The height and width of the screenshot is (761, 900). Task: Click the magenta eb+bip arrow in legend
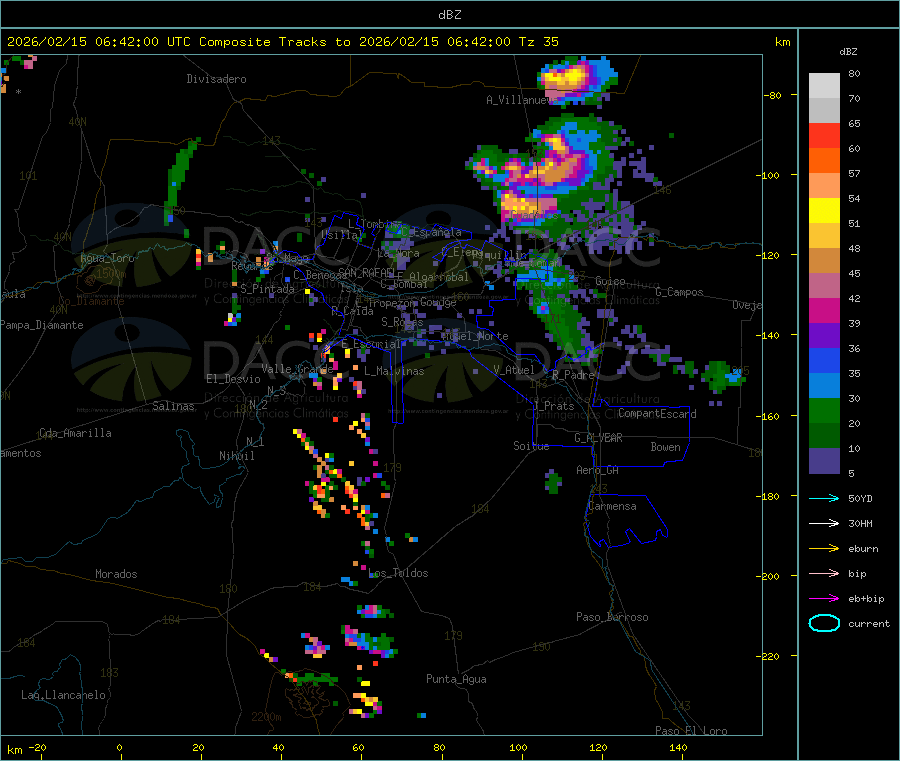tap(824, 598)
